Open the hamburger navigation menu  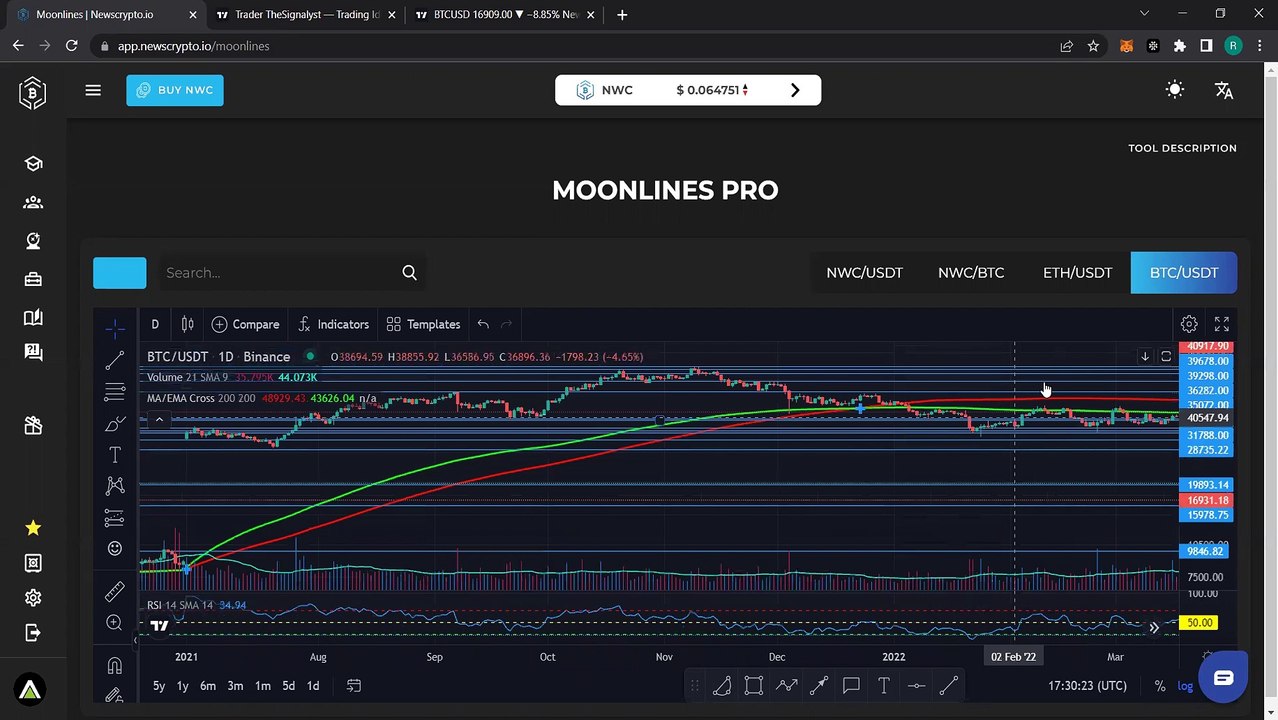93,90
